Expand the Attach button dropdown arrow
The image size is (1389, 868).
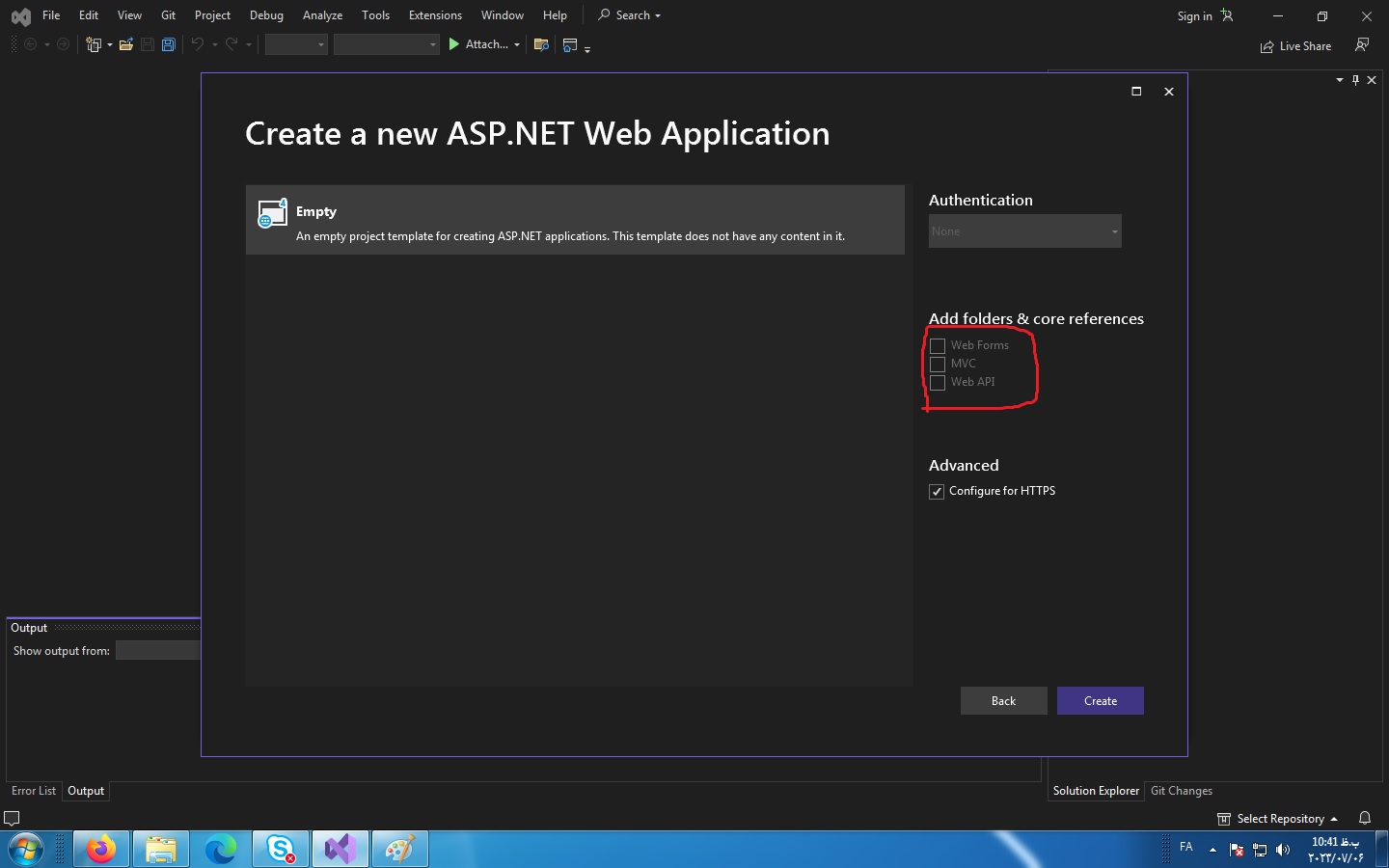(x=517, y=44)
